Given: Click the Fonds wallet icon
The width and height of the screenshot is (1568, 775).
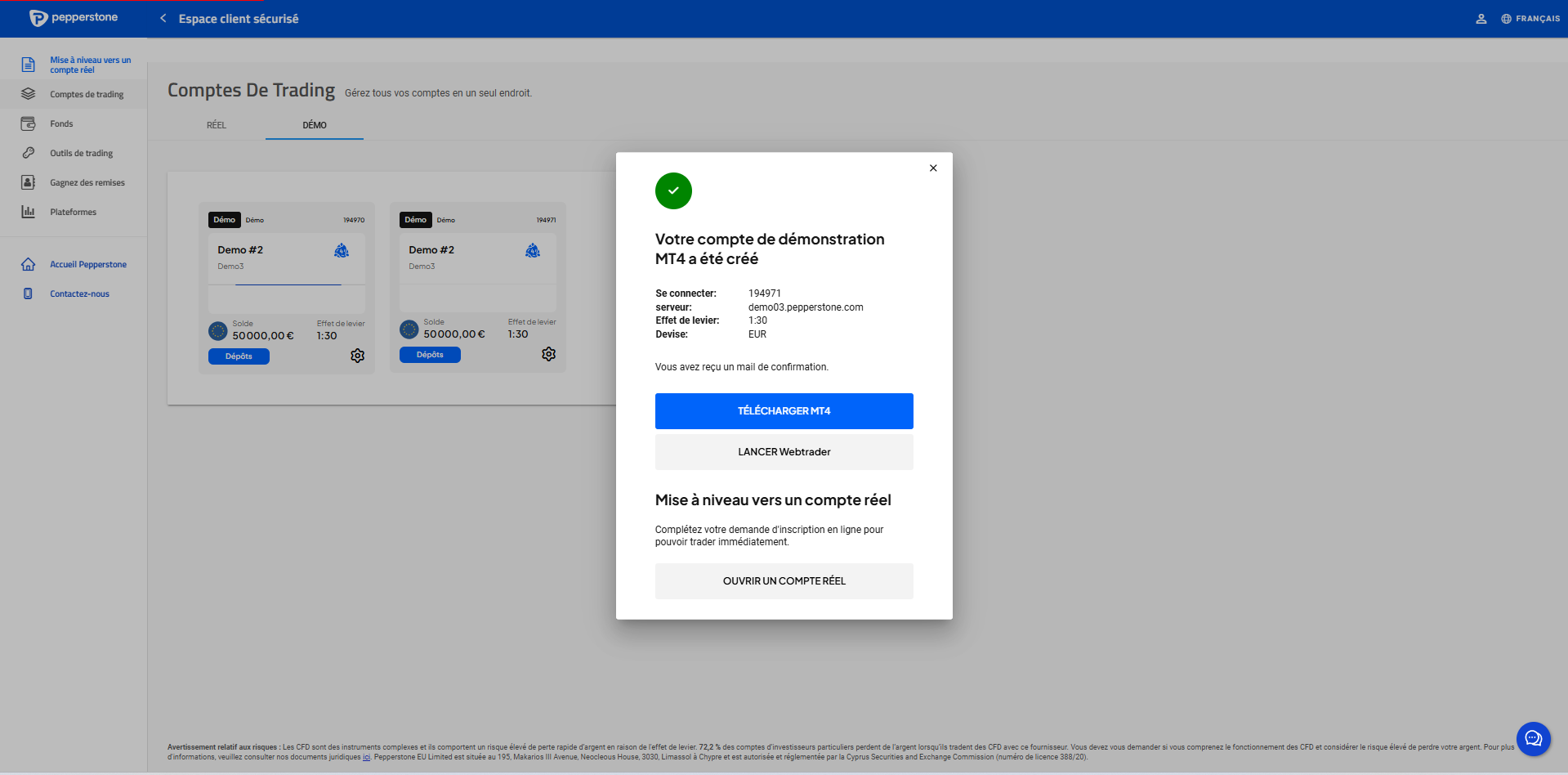Looking at the screenshot, I should coord(28,123).
